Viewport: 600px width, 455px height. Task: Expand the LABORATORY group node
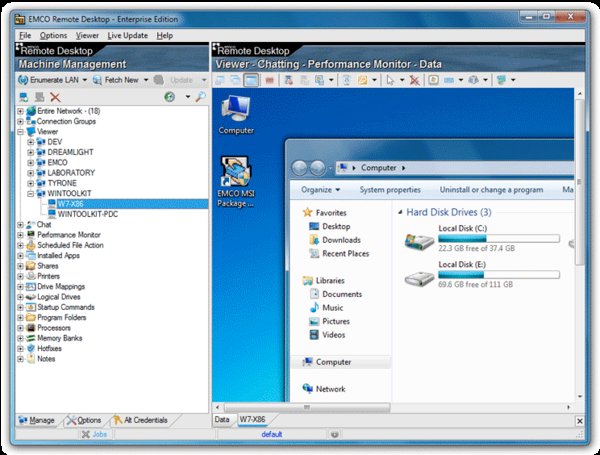pos(31,172)
